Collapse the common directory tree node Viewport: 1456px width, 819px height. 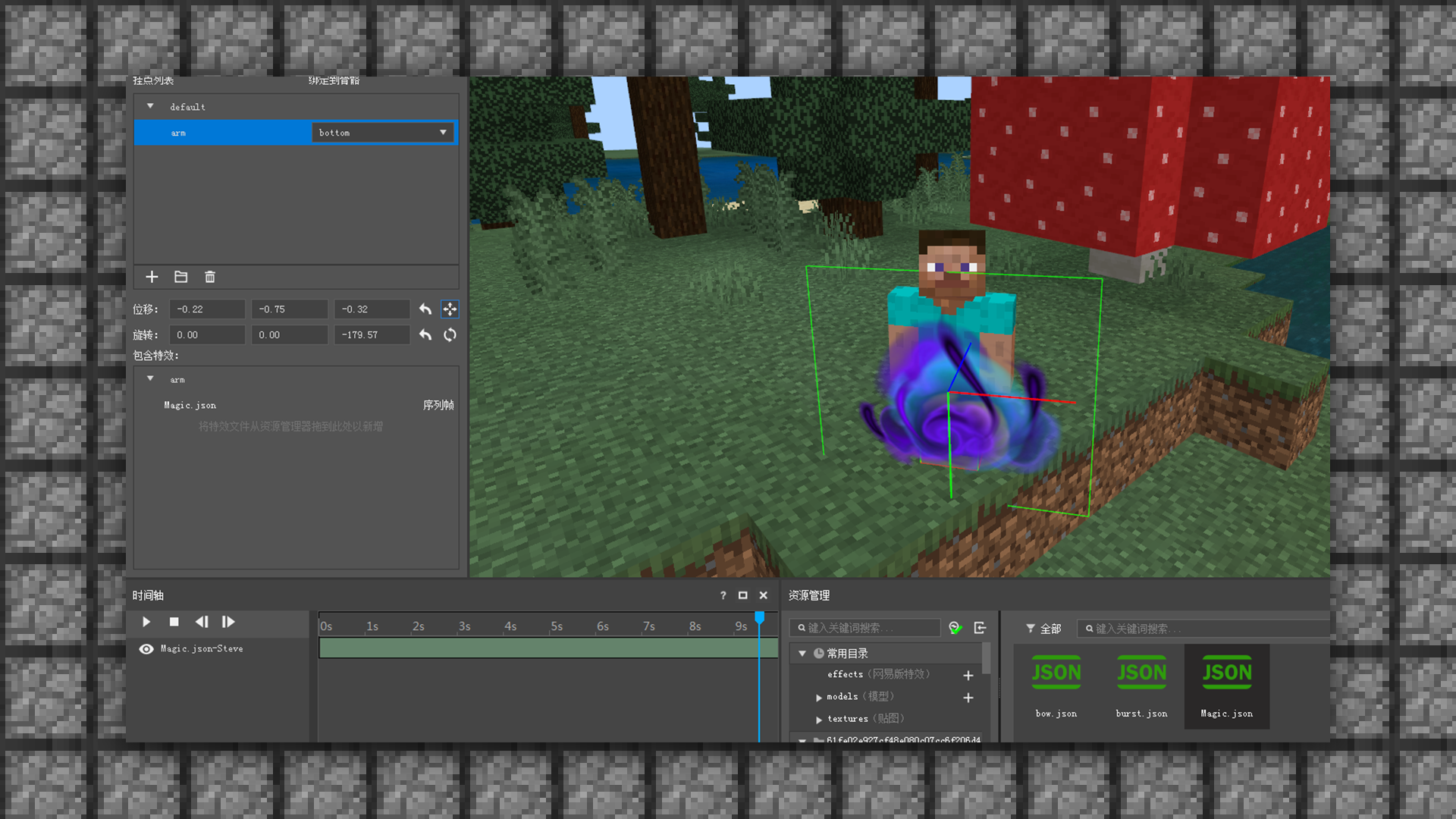(x=802, y=654)
